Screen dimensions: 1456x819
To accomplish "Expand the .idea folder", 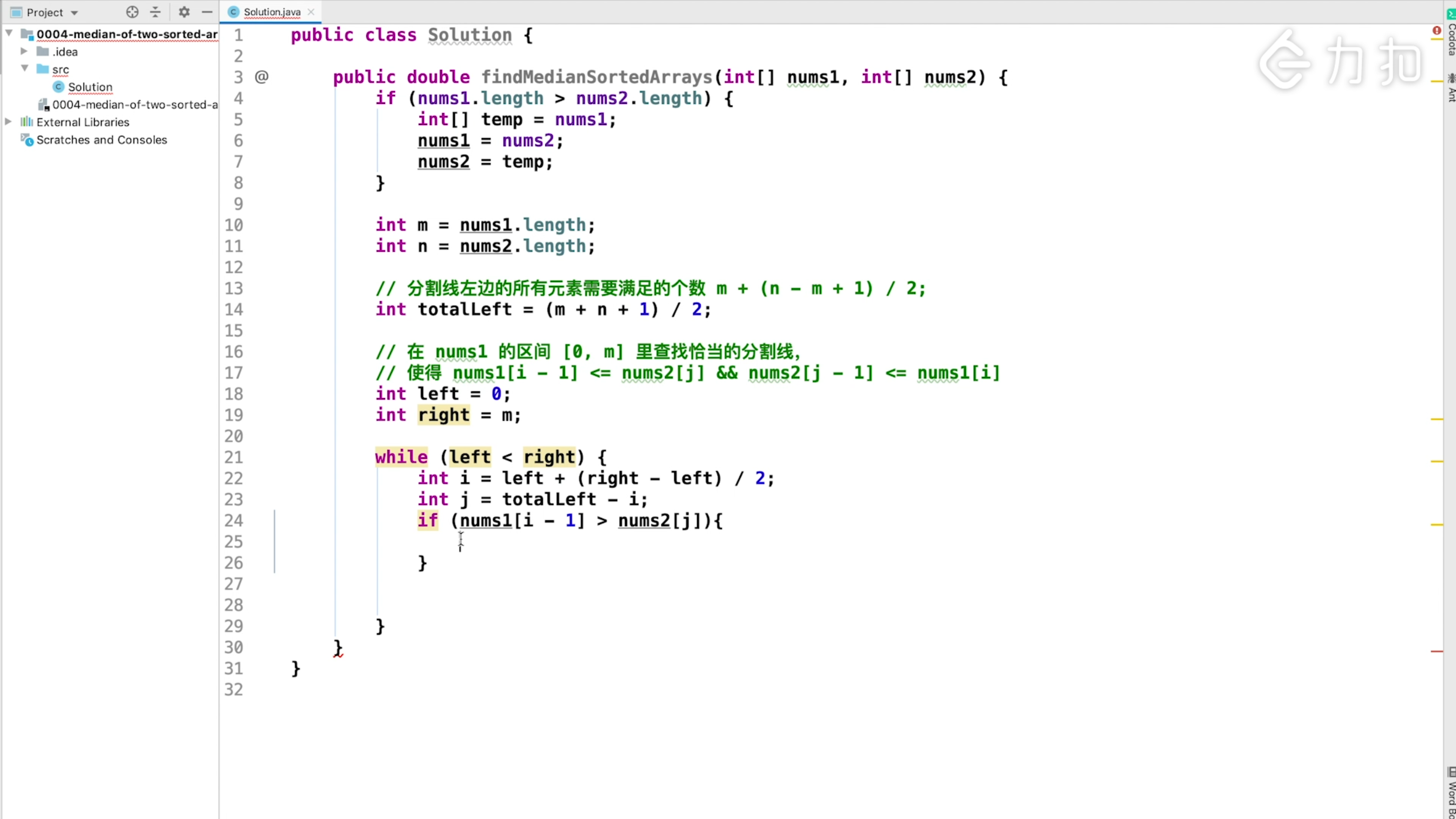I will [24, 52].
